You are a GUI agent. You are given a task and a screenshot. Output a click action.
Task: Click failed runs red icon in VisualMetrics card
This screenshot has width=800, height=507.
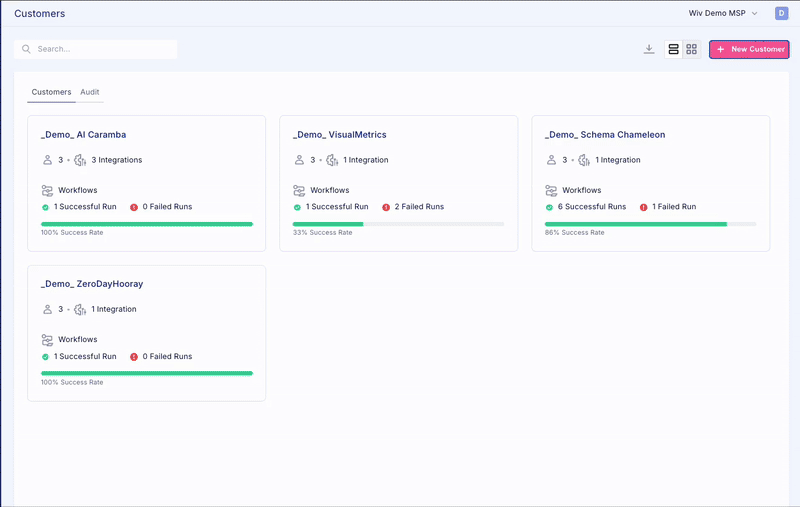click(x=386, y=207)
